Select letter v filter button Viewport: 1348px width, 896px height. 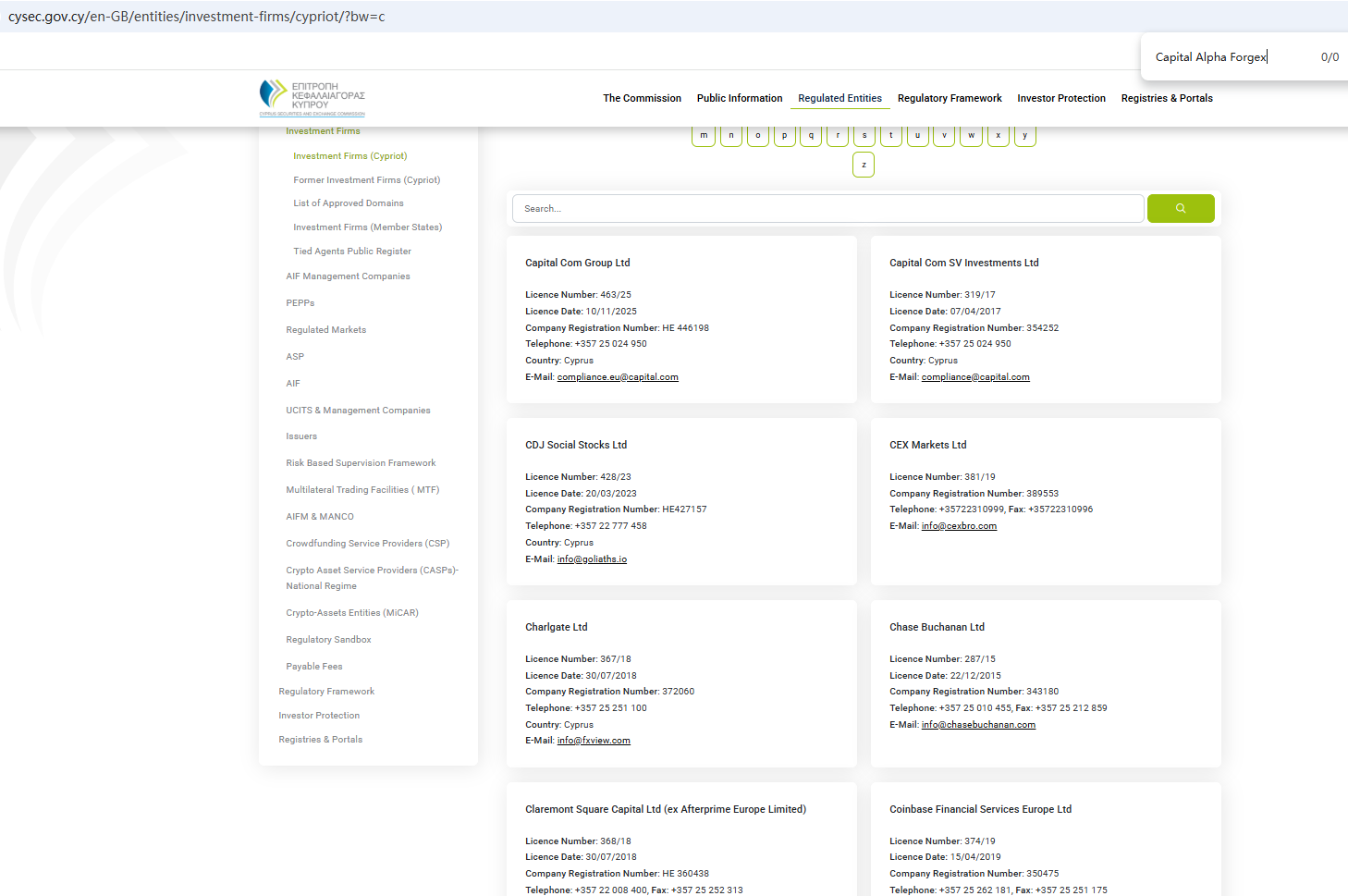point(944,136)
